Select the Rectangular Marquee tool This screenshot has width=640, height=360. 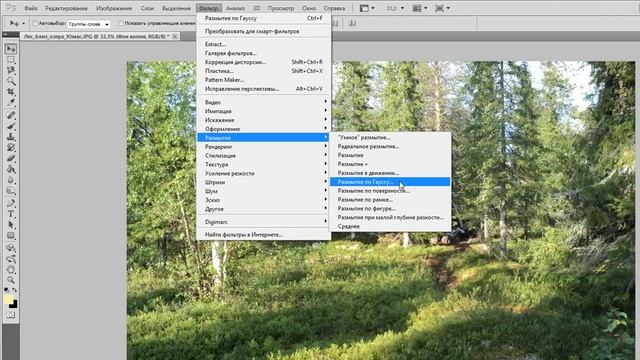(11, 60)
